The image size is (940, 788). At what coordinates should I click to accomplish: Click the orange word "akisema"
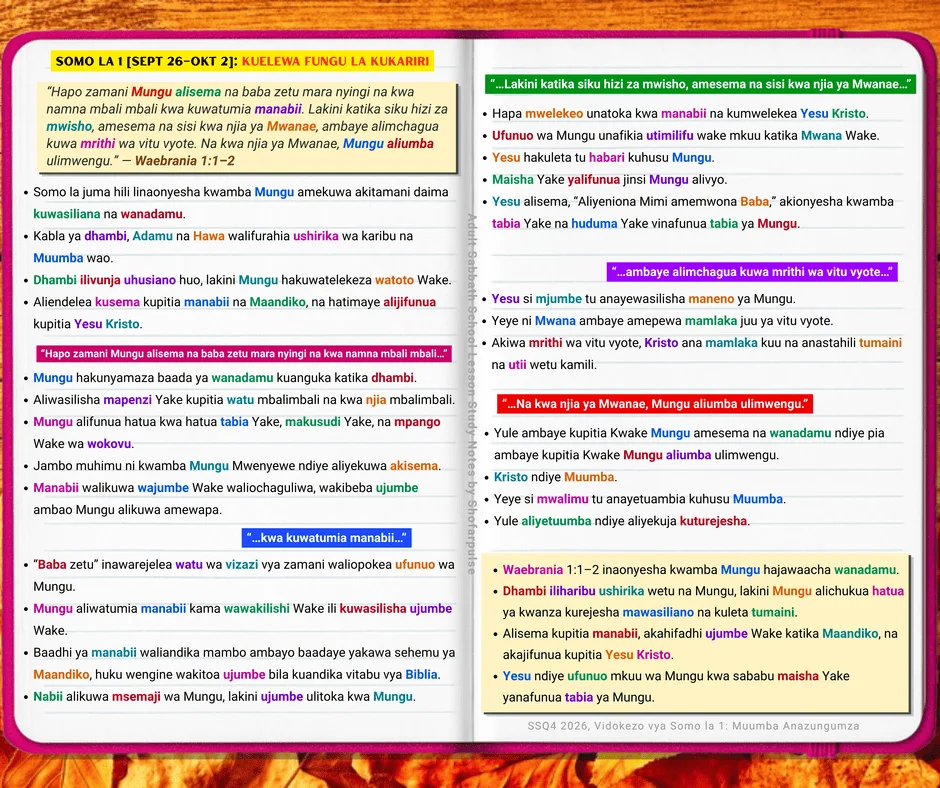coord(414,466)
